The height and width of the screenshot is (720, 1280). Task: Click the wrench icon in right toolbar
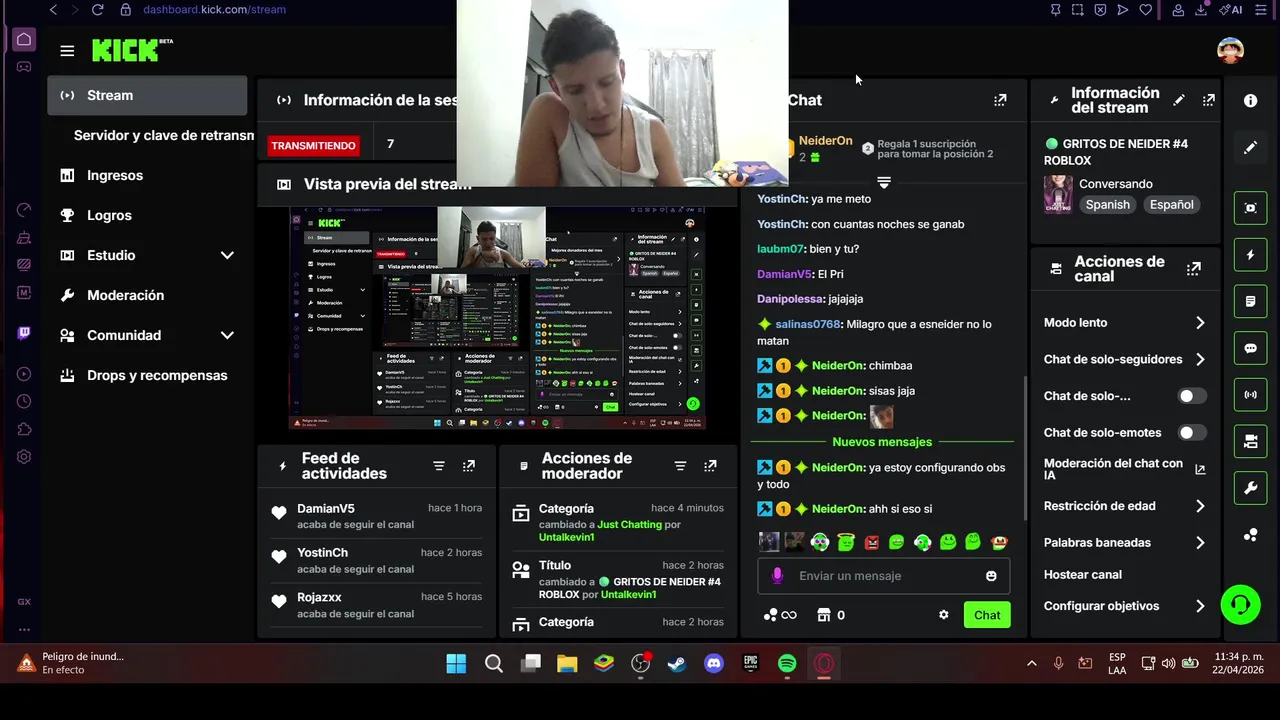pos(1250,488)
